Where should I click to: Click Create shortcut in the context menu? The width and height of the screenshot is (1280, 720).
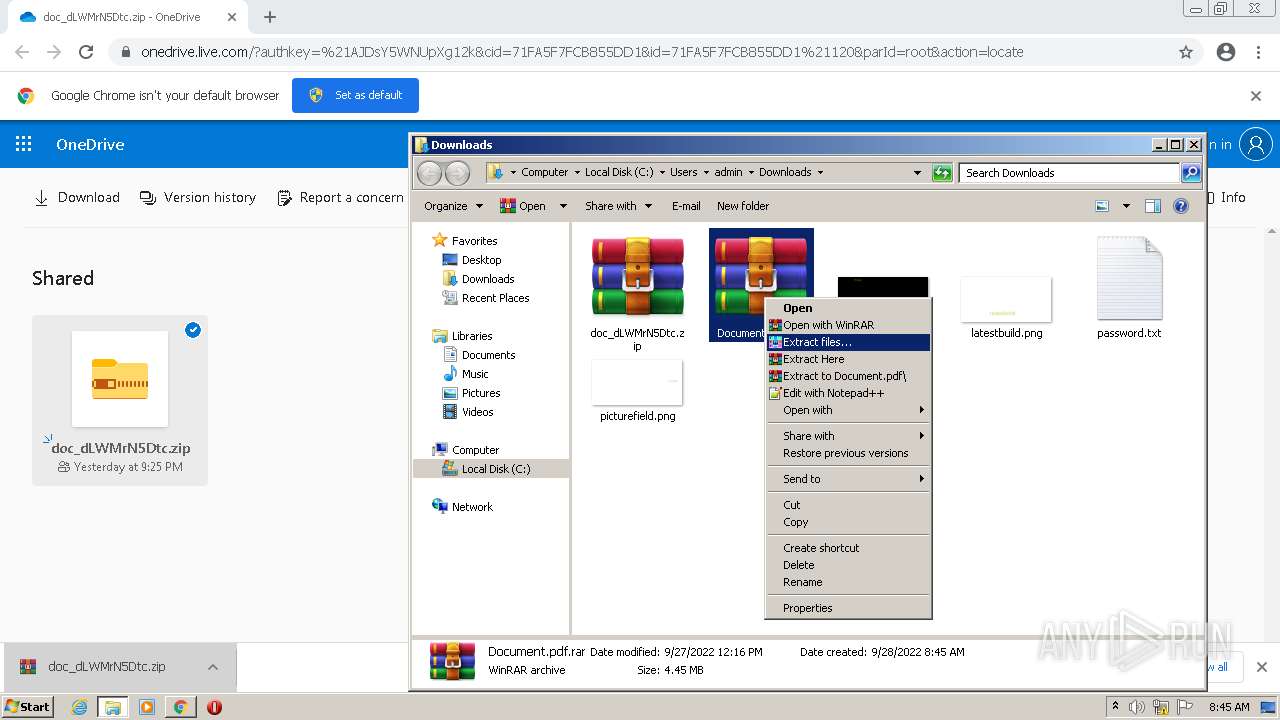point(848,548)
